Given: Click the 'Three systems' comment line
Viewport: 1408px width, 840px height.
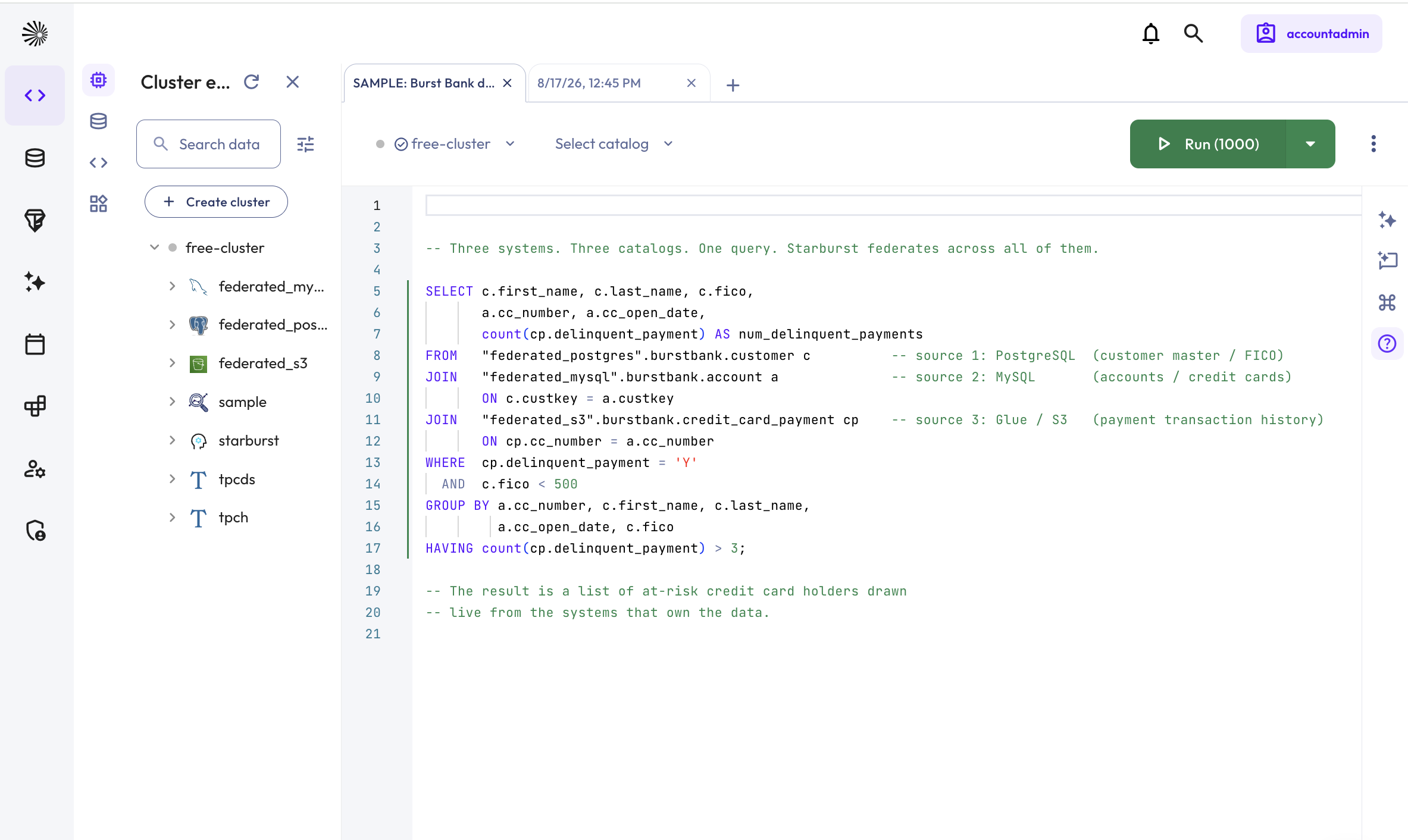Looking at the screenshot, I should pos(762,249).
